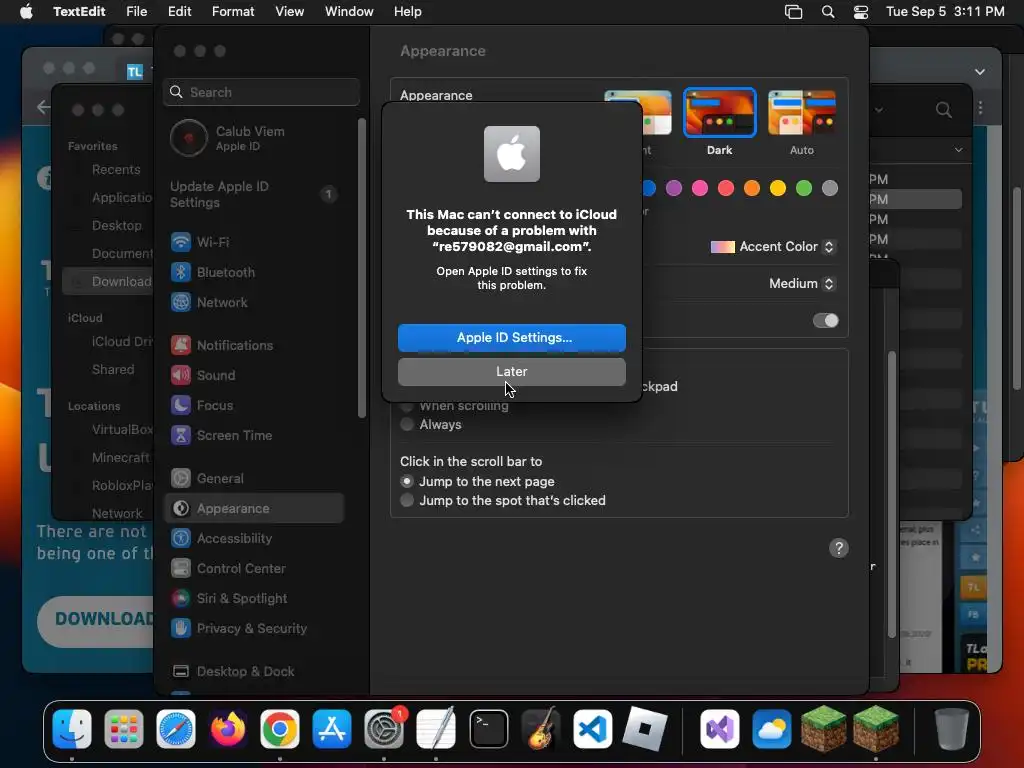This screenshot has height=768, width=1024.
Task: Open GarageBand from the Dock
Action: point(541,729)
